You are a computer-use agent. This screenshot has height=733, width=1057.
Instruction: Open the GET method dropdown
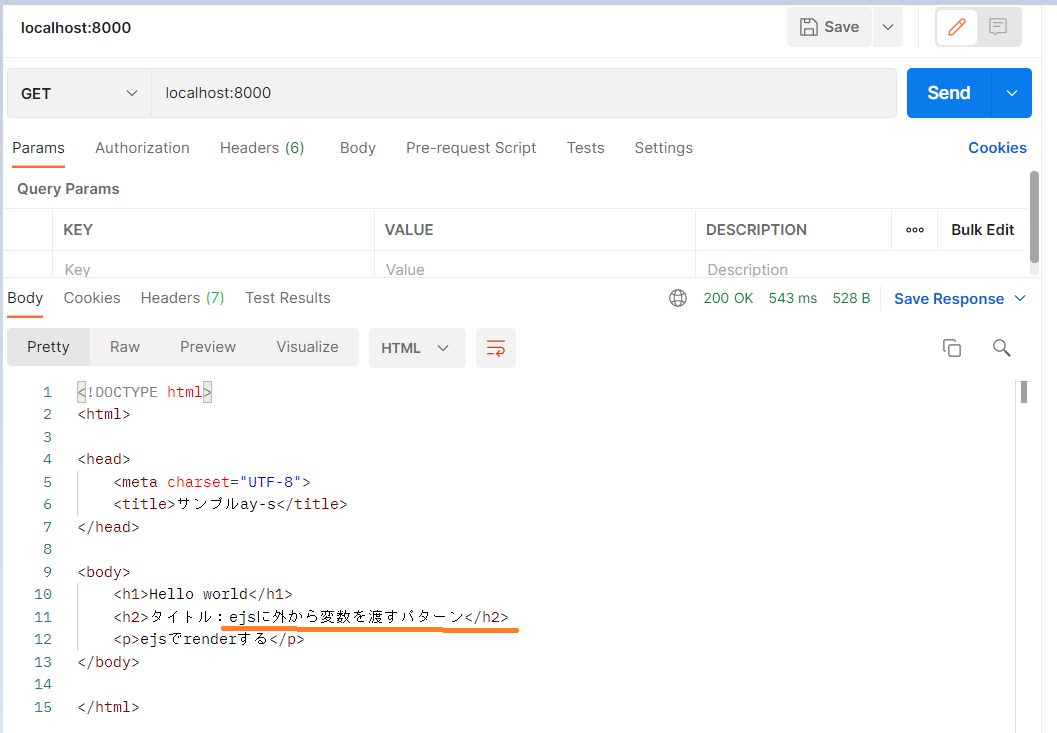coord(79,93)
